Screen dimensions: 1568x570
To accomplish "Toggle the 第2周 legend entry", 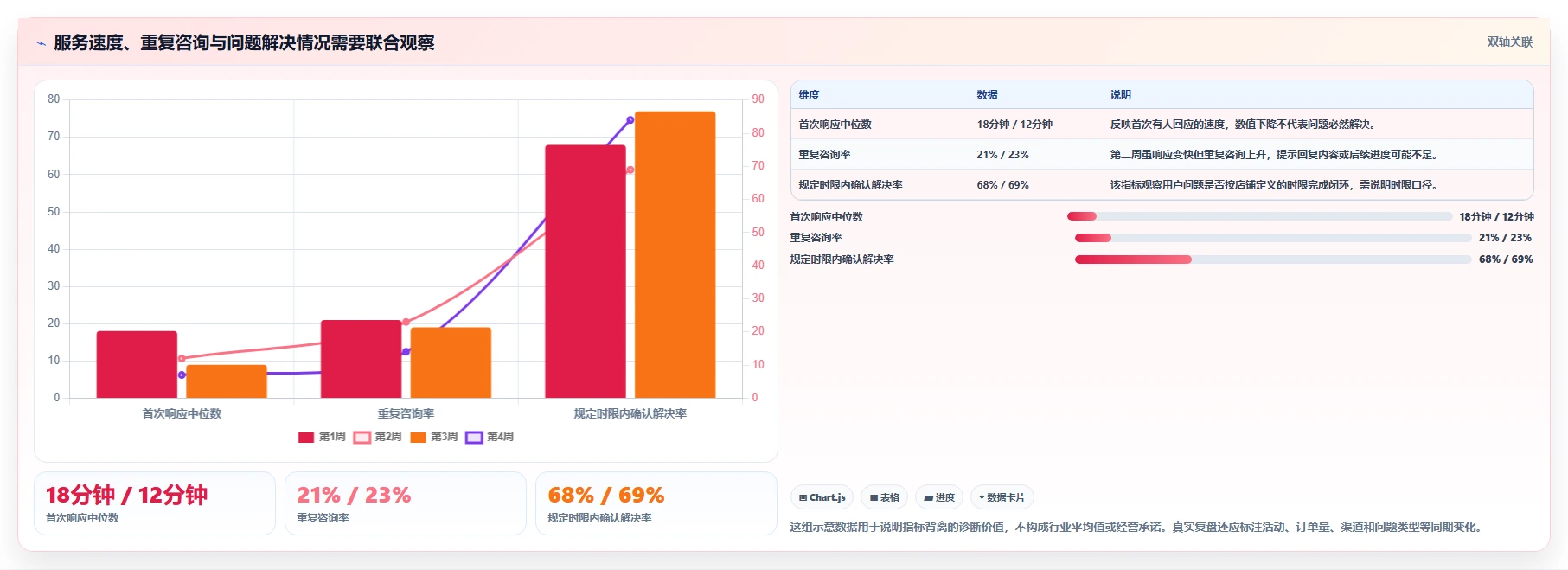I will click(378, 437).
